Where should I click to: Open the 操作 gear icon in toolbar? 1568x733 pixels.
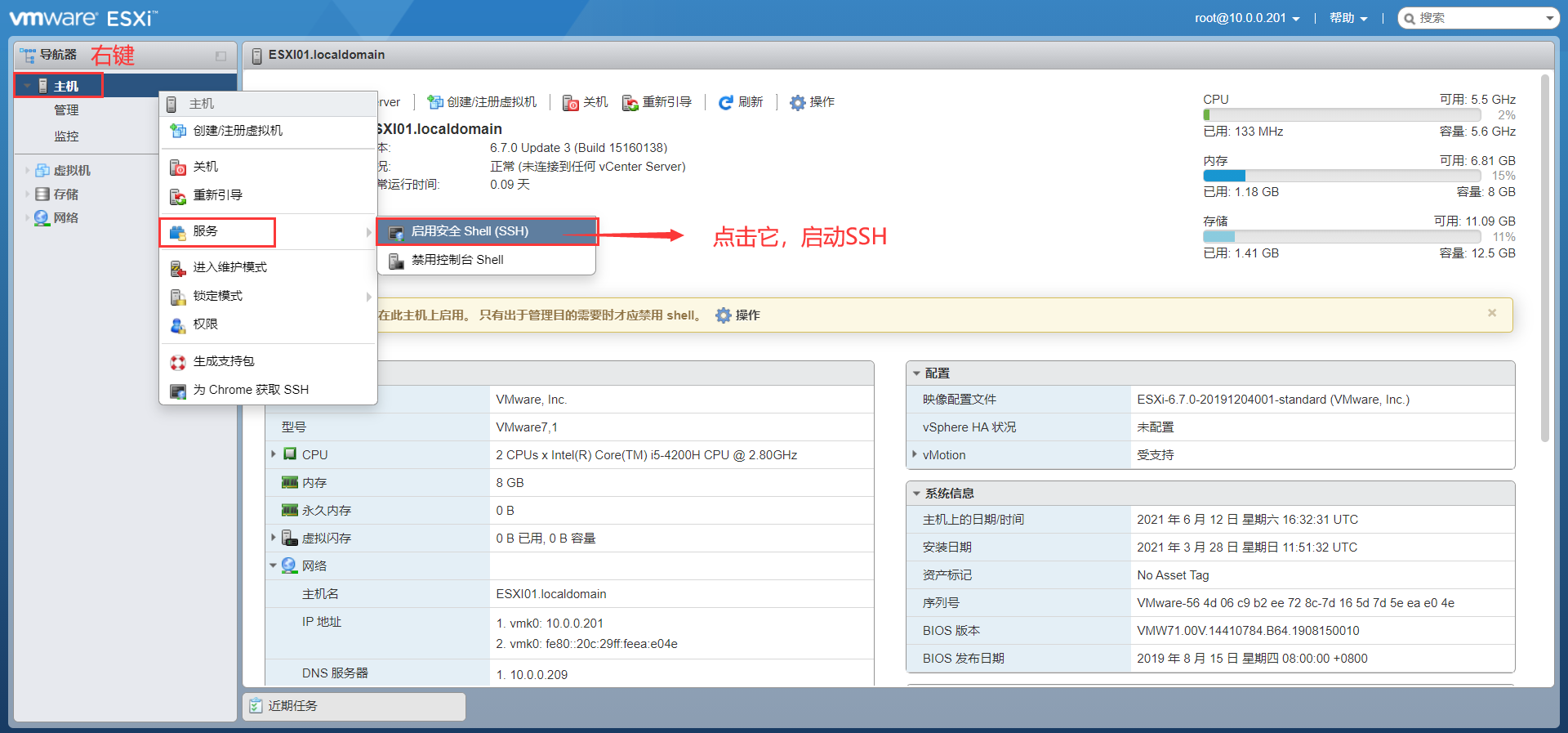798,102
